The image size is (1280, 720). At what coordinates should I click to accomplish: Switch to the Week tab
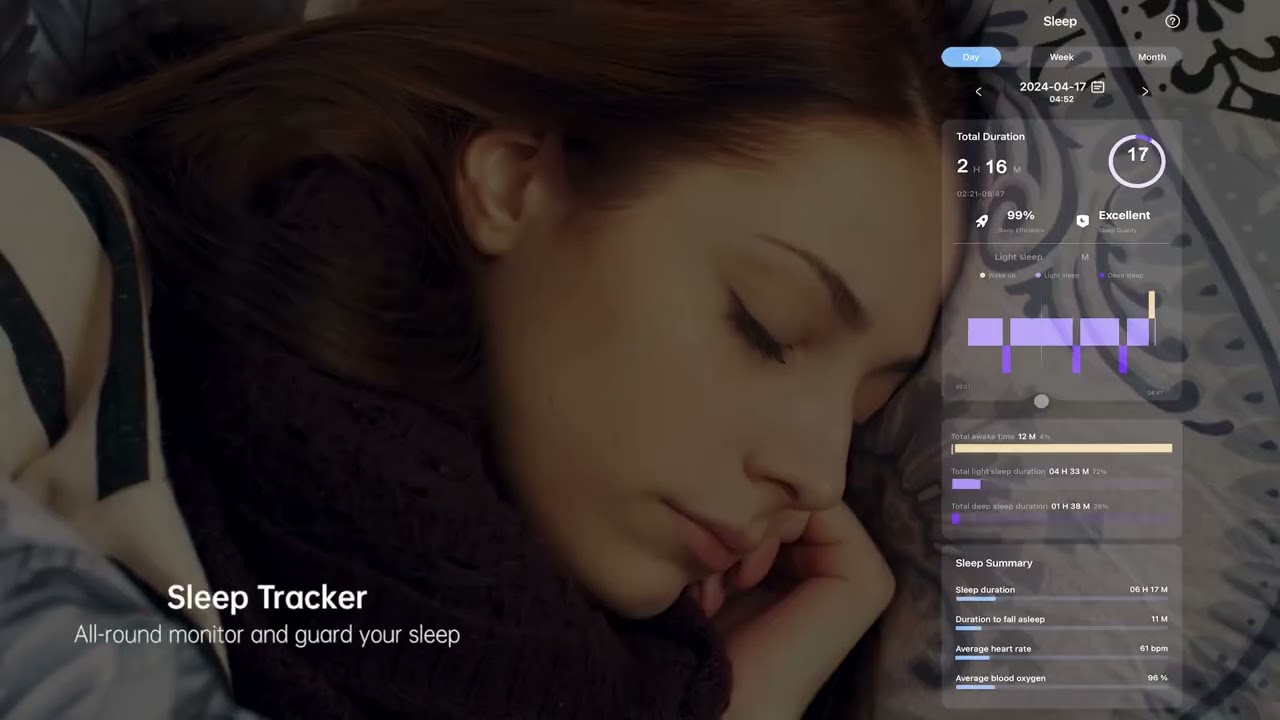[x=1061, y=57]
